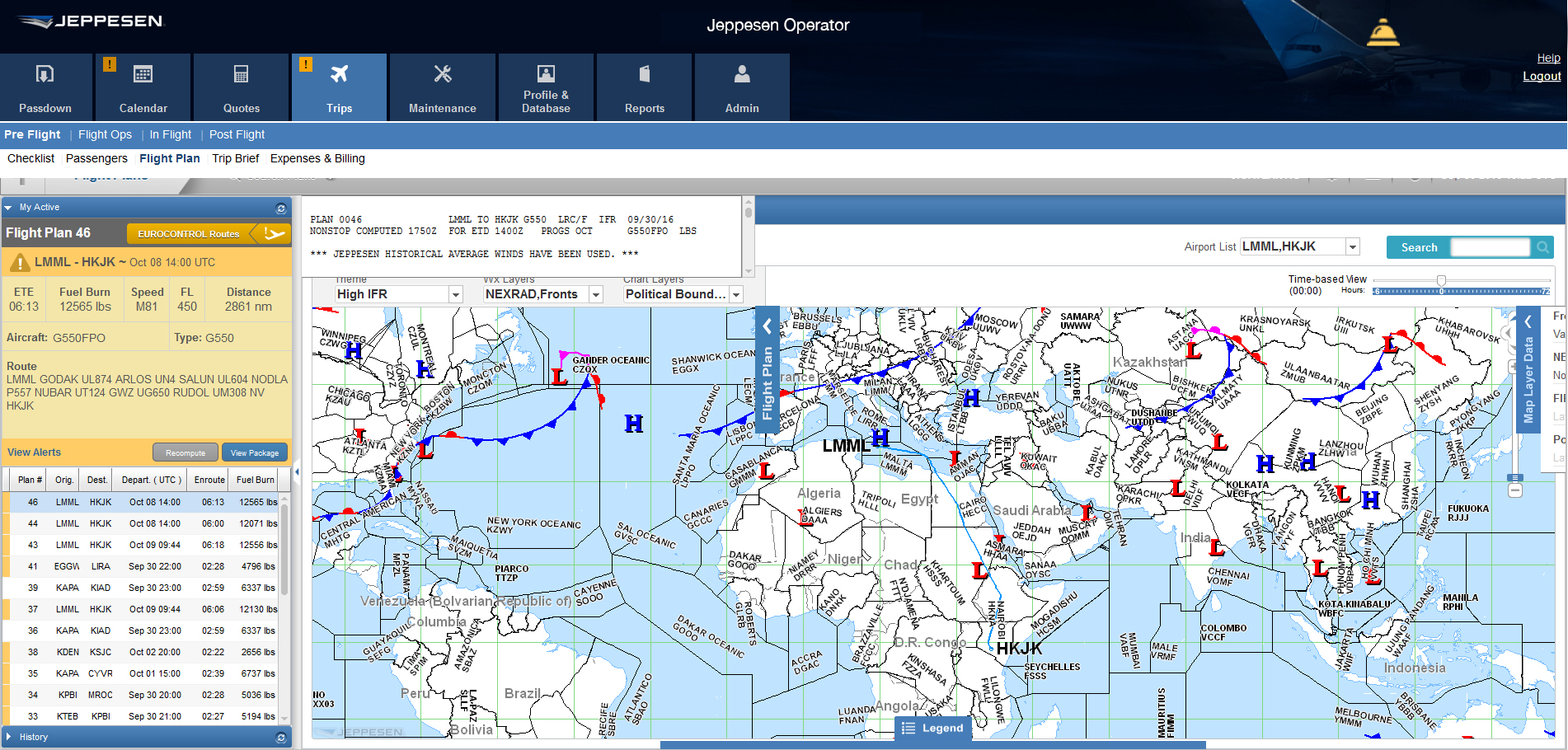
Task: Switch to Flight Ops tab
Action: pos(105,134)
